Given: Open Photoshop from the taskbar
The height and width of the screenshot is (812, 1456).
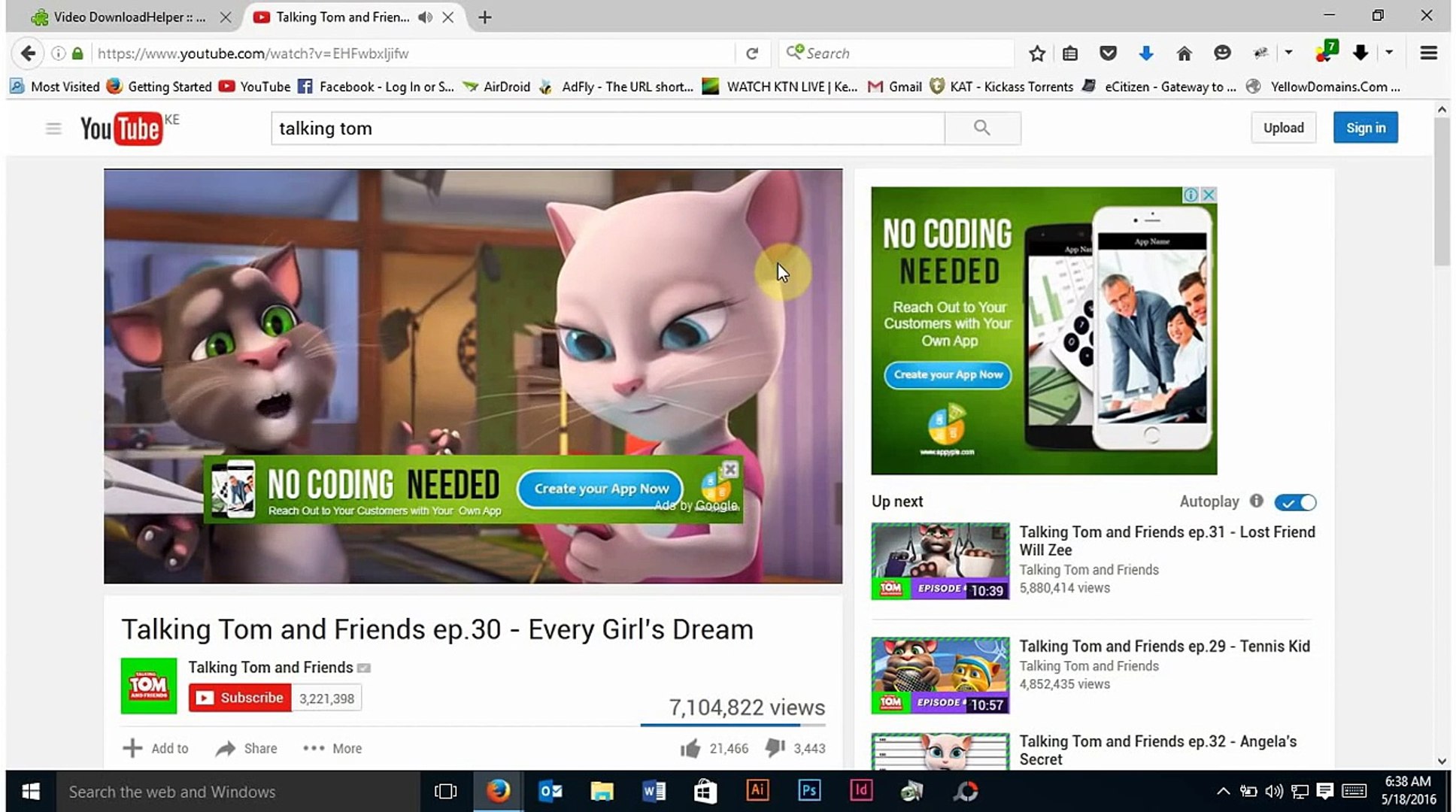Looking at the screenshot, I should pyautogui.click(x=809, y=791).
